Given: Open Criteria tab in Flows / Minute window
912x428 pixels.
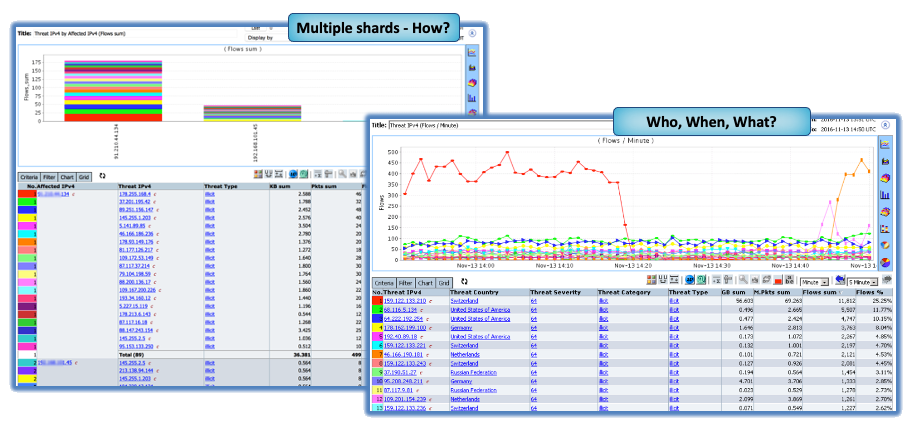Looking at the screenshot, I should click(383, 281).
